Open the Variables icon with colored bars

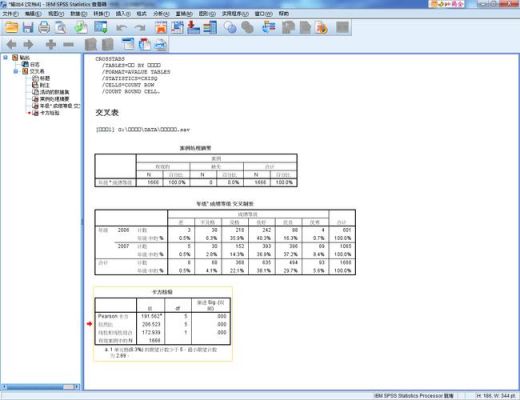[x=210, y=27]
